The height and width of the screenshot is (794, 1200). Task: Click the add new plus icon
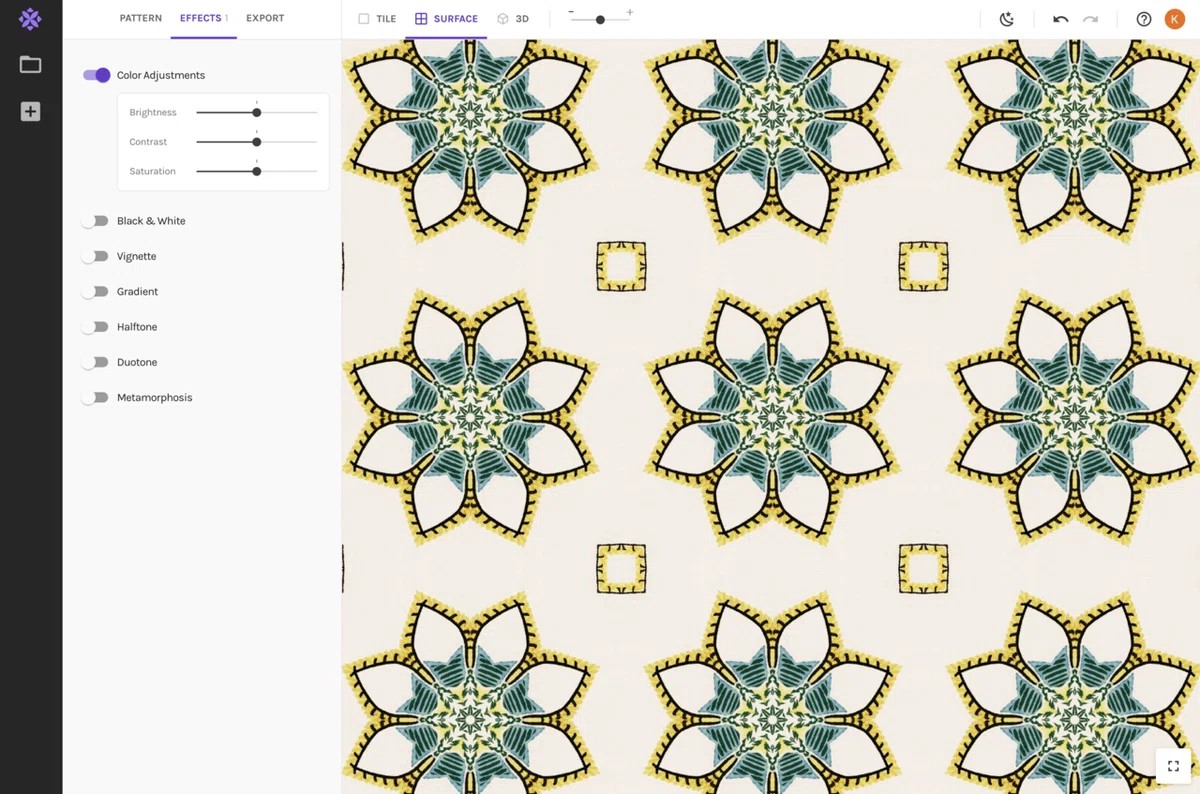(x=30, y=112)
